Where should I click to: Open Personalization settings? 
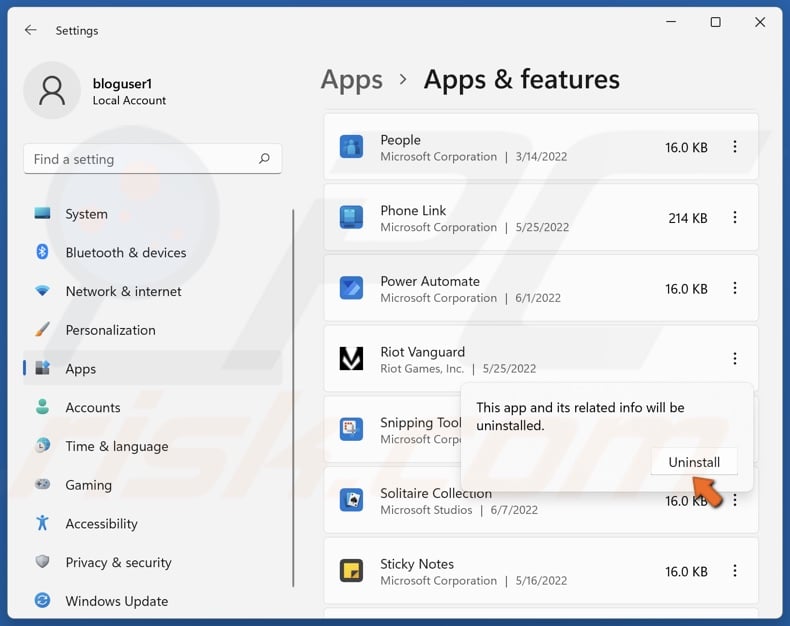(153, 330)
